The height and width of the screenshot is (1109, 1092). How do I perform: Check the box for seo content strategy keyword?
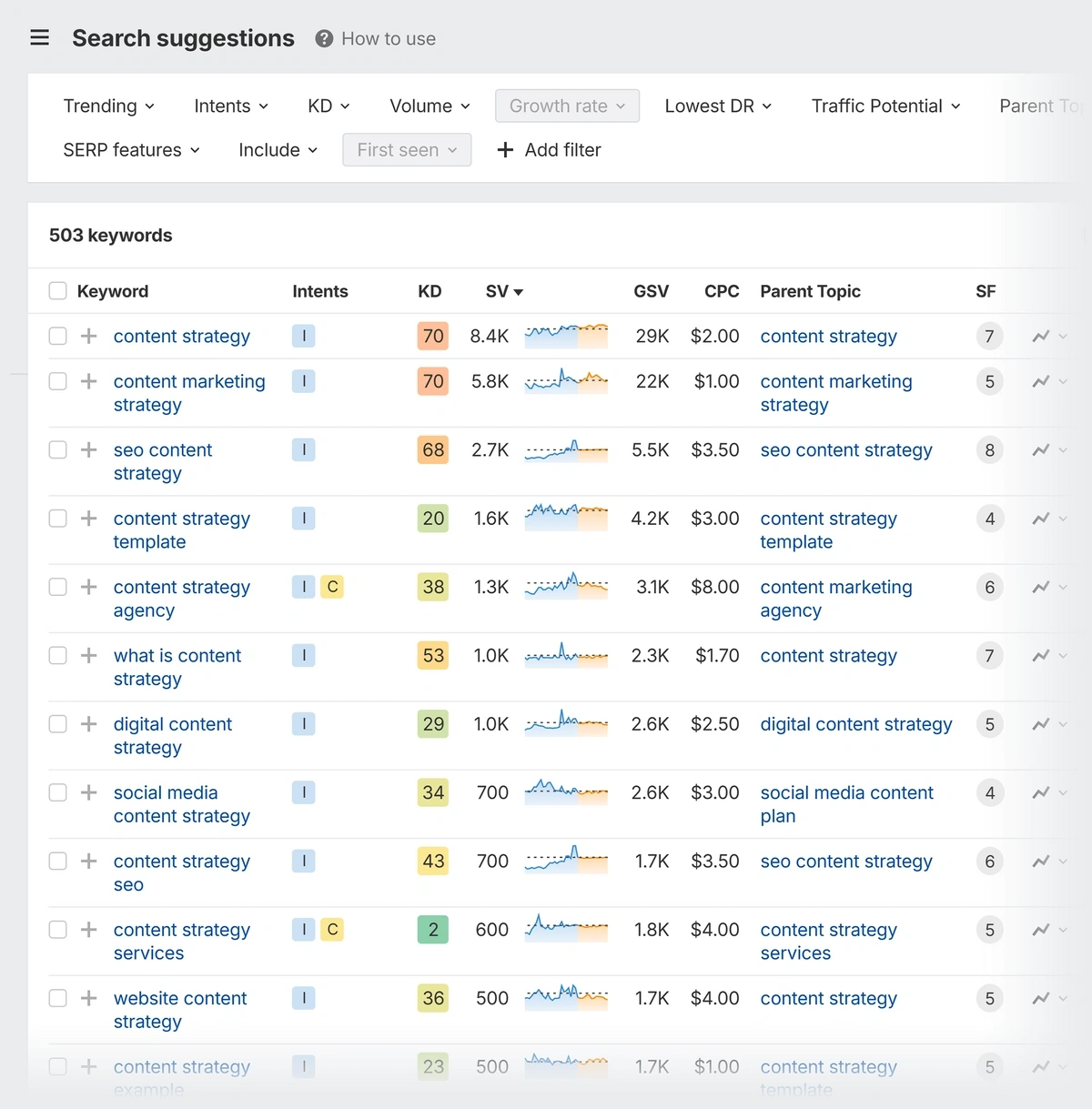point(58,449)
